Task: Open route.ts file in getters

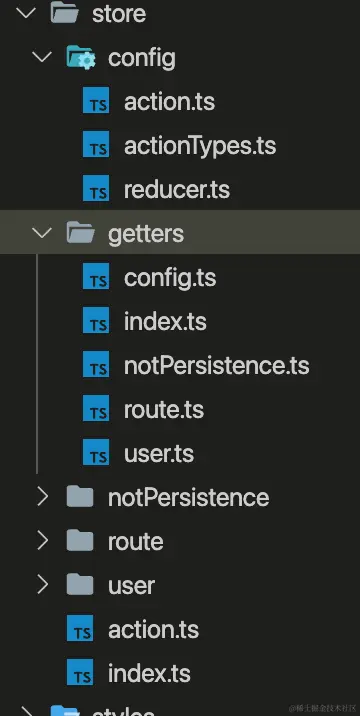Action: coord(164,410)
